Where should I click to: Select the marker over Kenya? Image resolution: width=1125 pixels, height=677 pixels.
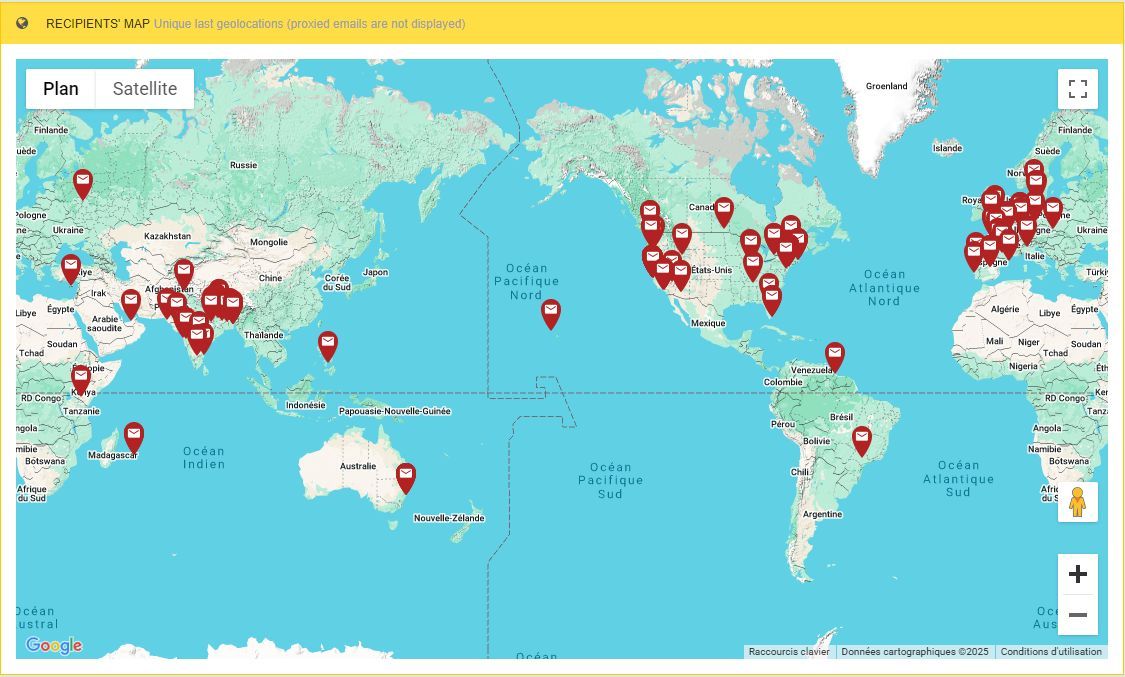(81, 374)
